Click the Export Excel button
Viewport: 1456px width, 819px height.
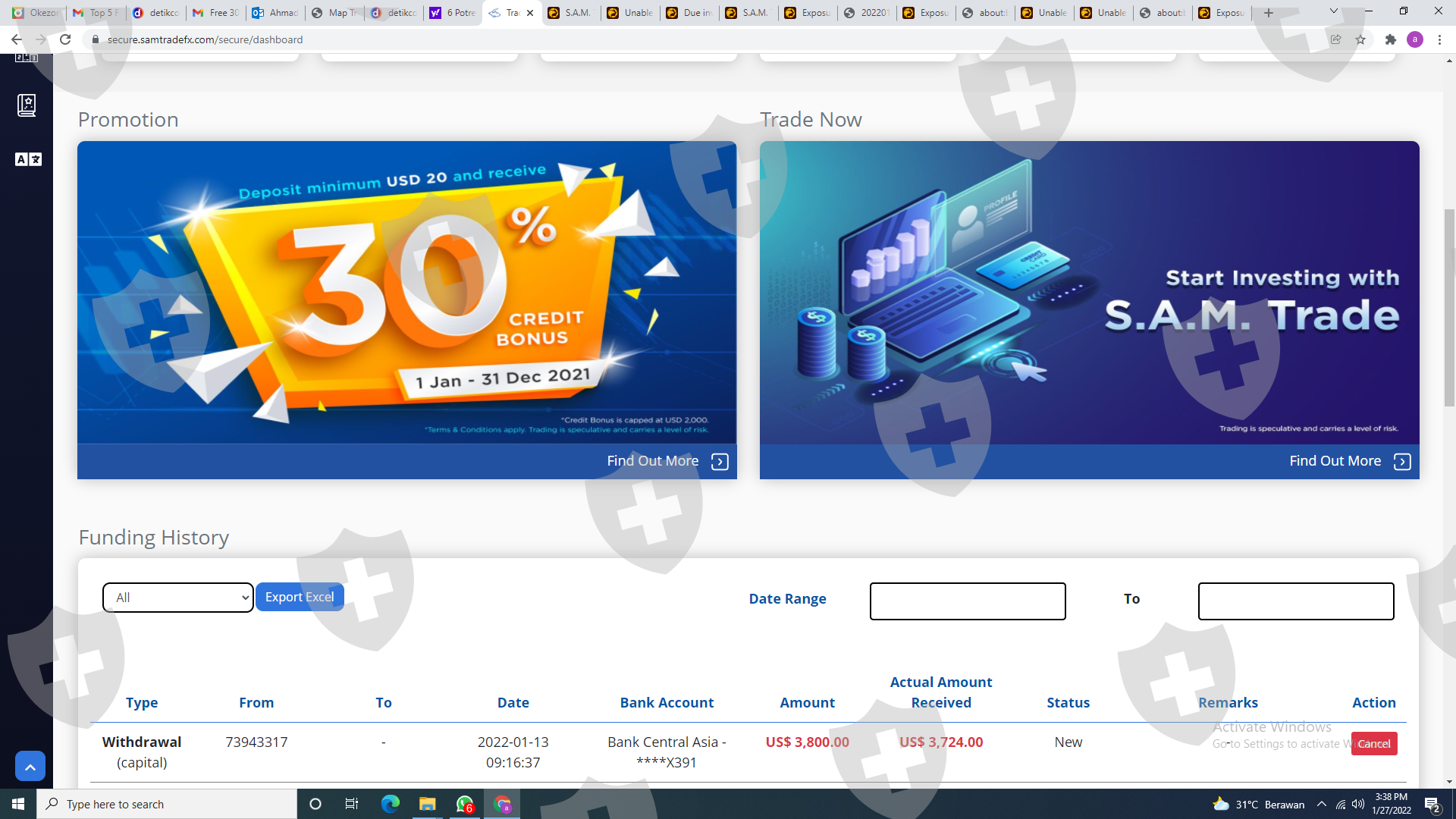(x=300, y=597)
